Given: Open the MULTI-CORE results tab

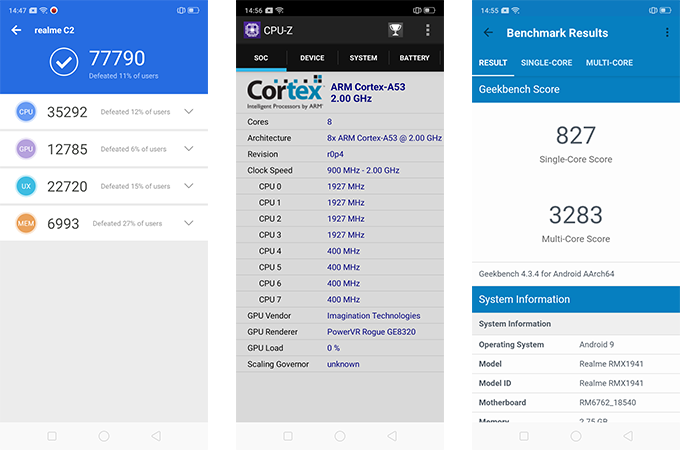Looking at the screenshot, I should point(609,63).
